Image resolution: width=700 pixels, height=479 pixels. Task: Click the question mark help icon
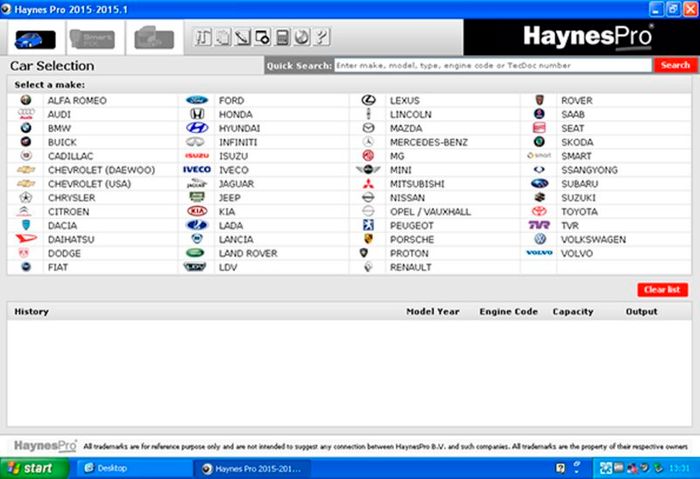click(x=321, y=37)
